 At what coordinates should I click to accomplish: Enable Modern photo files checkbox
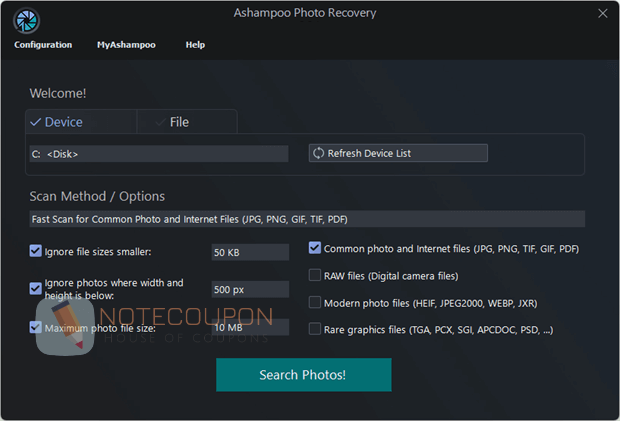coord(315,302)
